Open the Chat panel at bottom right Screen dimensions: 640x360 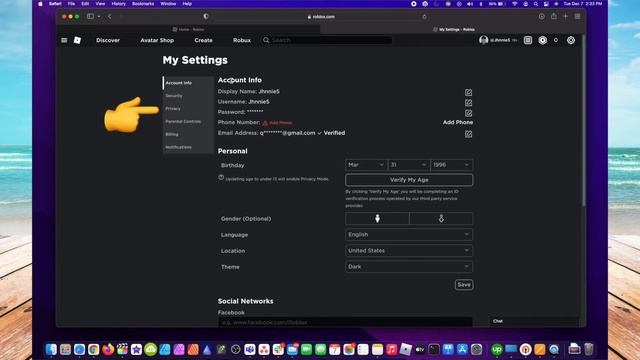534,321
